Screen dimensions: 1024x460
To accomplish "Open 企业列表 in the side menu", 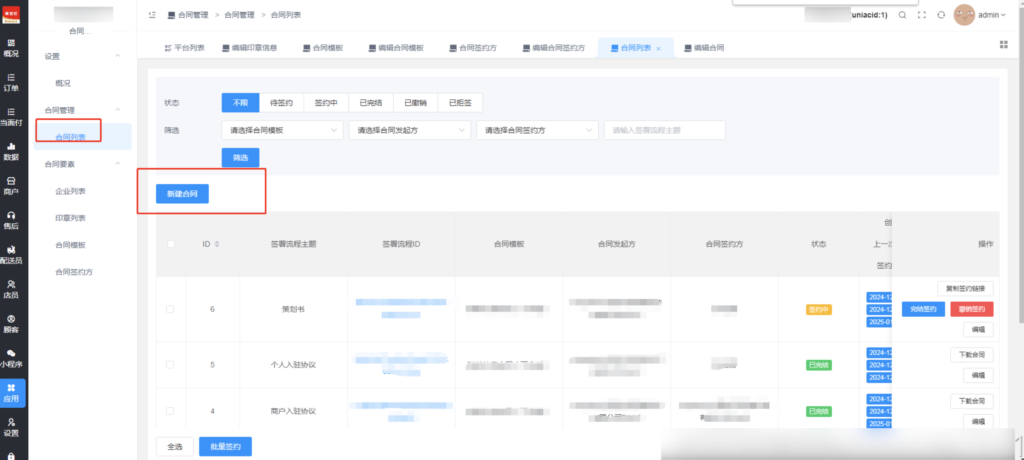I will pyautogui.click(x=71, y=191).
